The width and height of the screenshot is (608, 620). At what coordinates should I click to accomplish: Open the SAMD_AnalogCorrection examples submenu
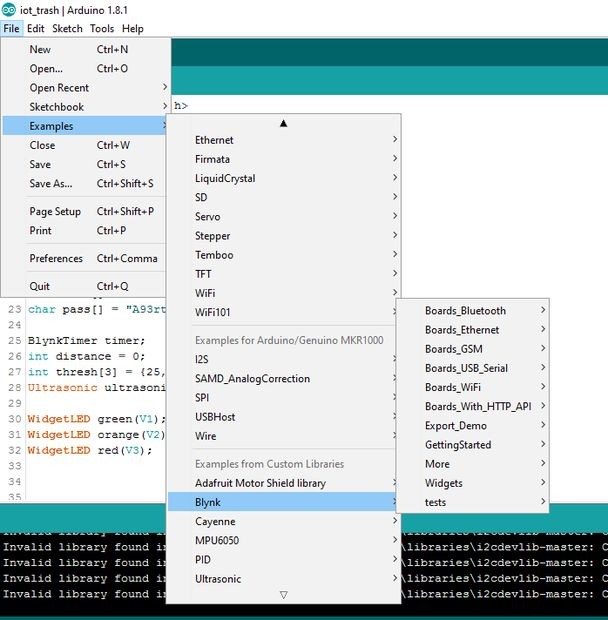click(282, 378)
